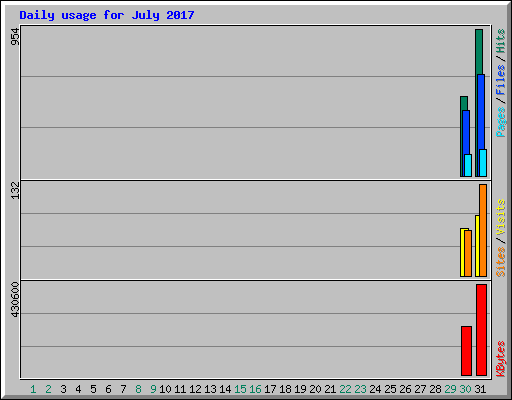Click the 132 visits axis value
The width and height of the screenshot is (512, 400).
pyautogui.click(x=15, y=190)
